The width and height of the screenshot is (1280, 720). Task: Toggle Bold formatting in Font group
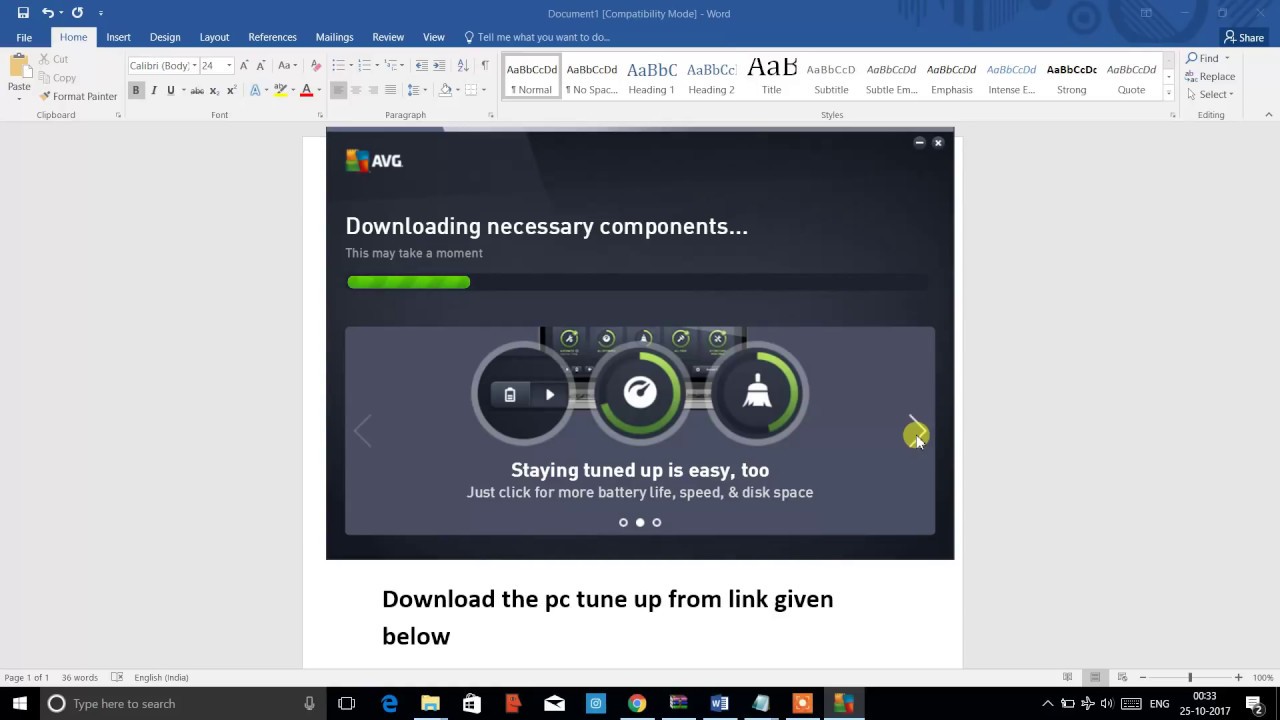click(x=136, y=90)
